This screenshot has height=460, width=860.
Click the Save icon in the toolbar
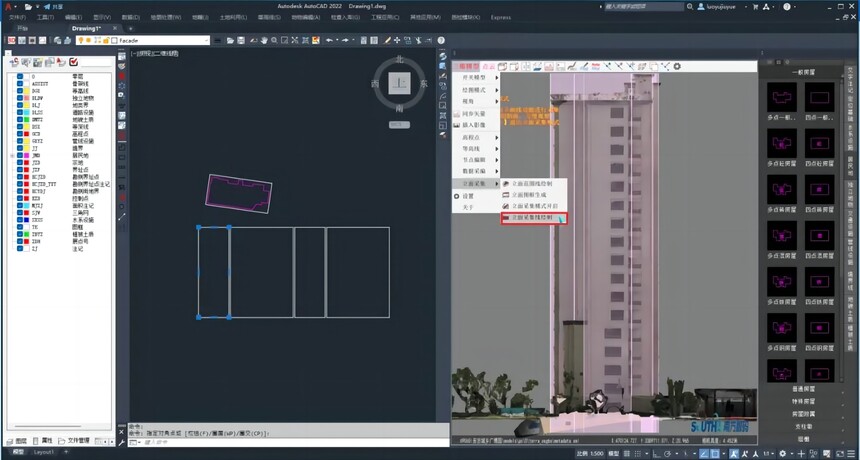(x=241, y=41)
